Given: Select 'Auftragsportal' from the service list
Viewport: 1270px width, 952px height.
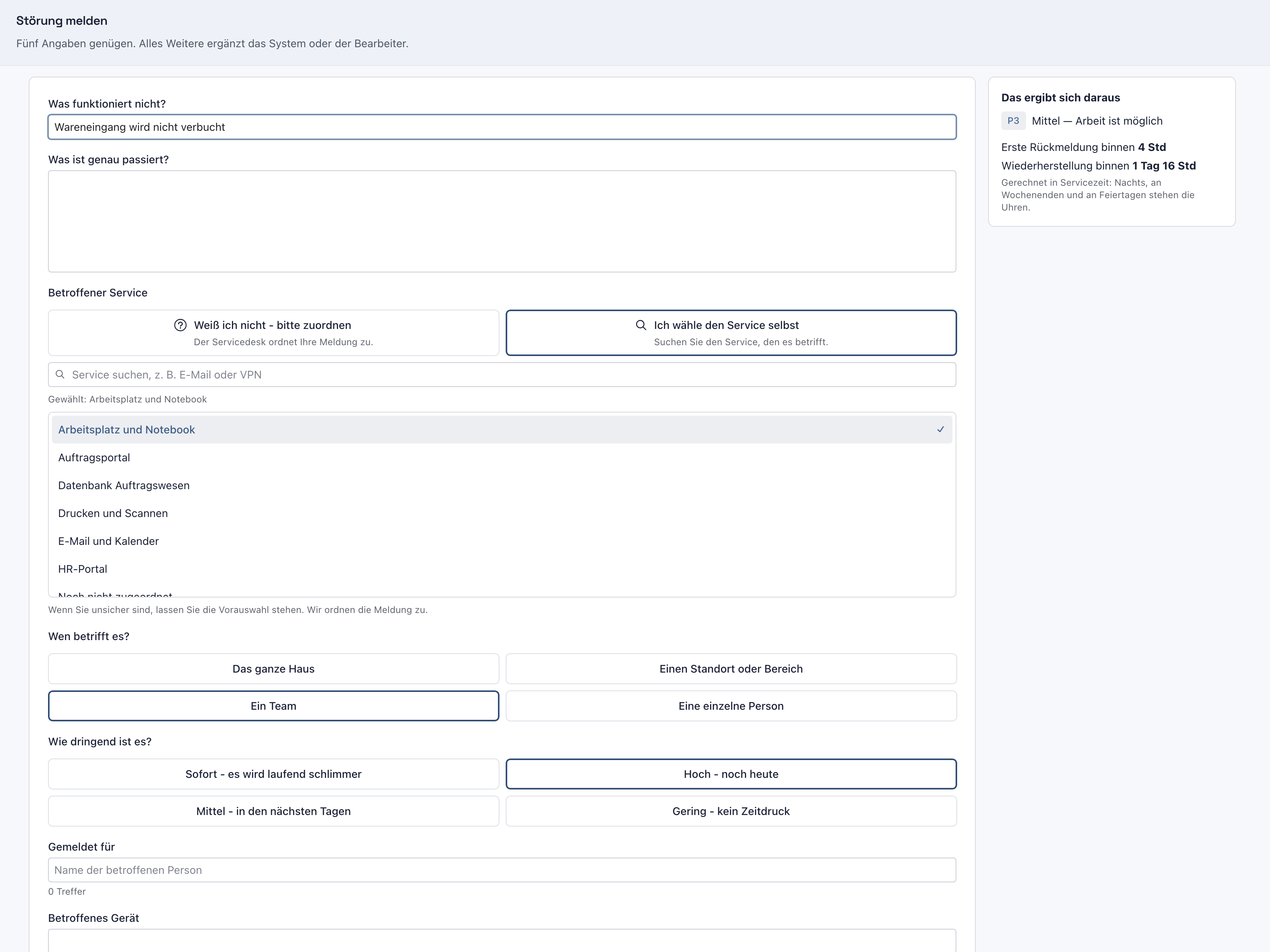Looking at the screenshot, I should coord(502,457).
